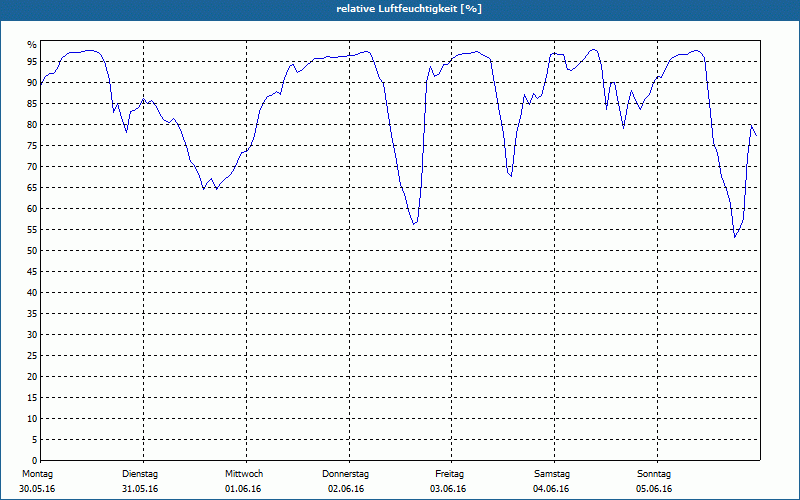Click the Friday humidity dip near 68%
The height and width of the screenshot is (500, 800).
pos(511,176)
